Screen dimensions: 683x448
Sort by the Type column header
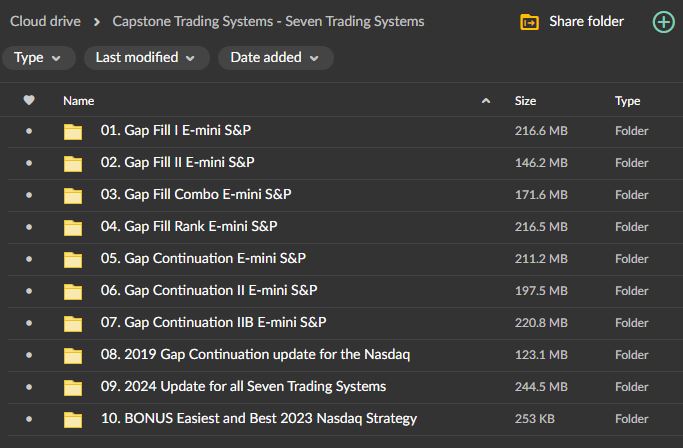point(628,101)
